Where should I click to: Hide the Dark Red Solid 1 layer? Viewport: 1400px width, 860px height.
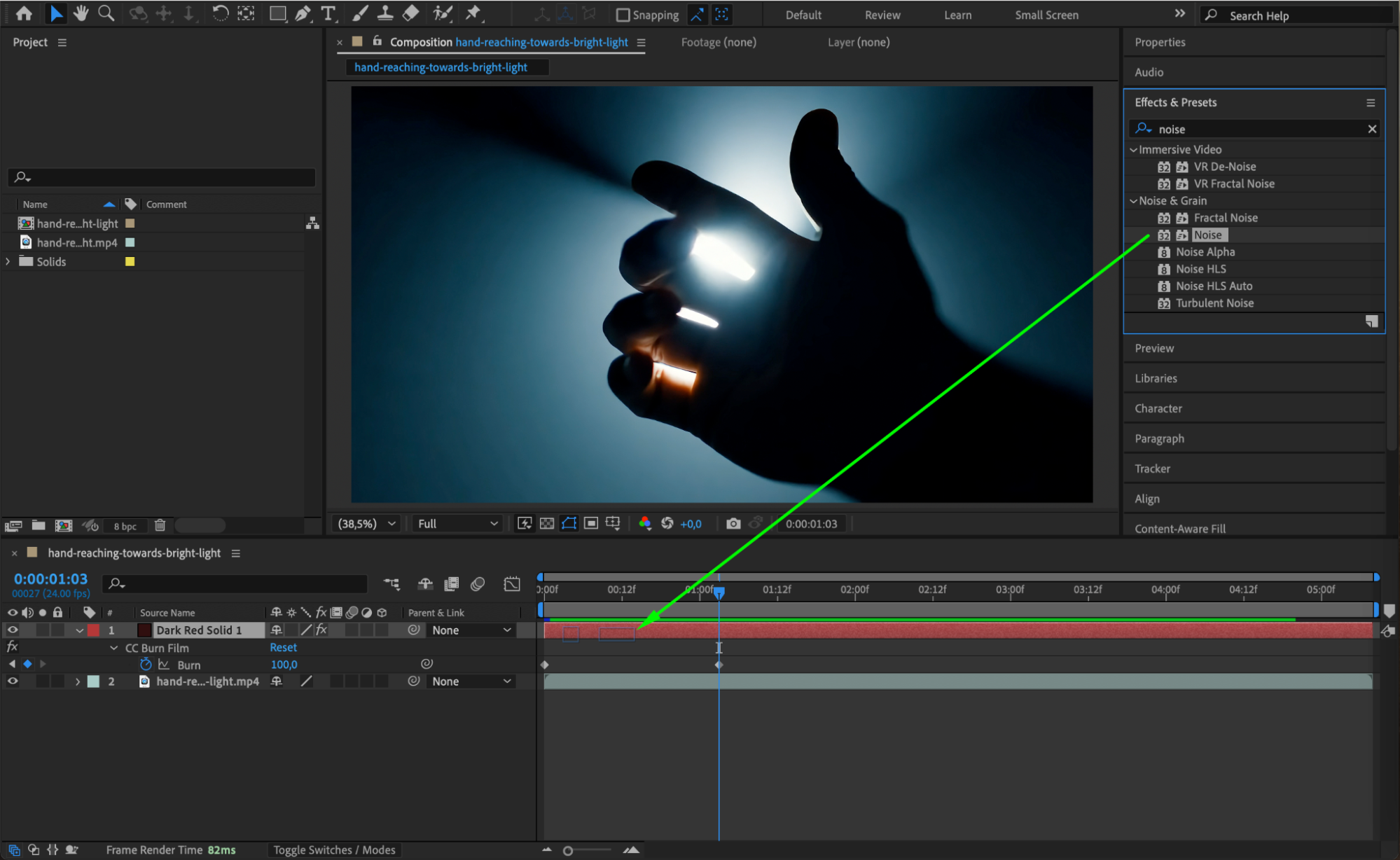pos(13,630)
